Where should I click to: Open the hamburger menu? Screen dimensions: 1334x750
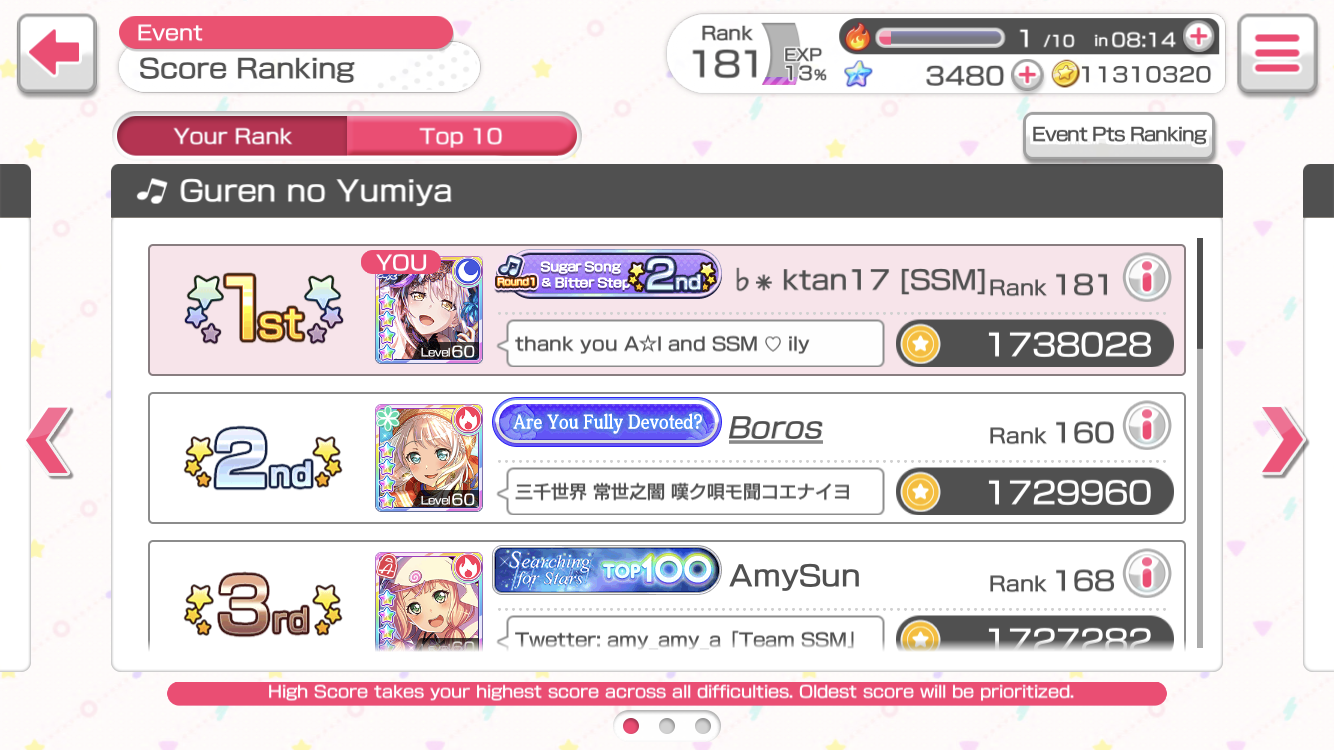(1277, 54)
